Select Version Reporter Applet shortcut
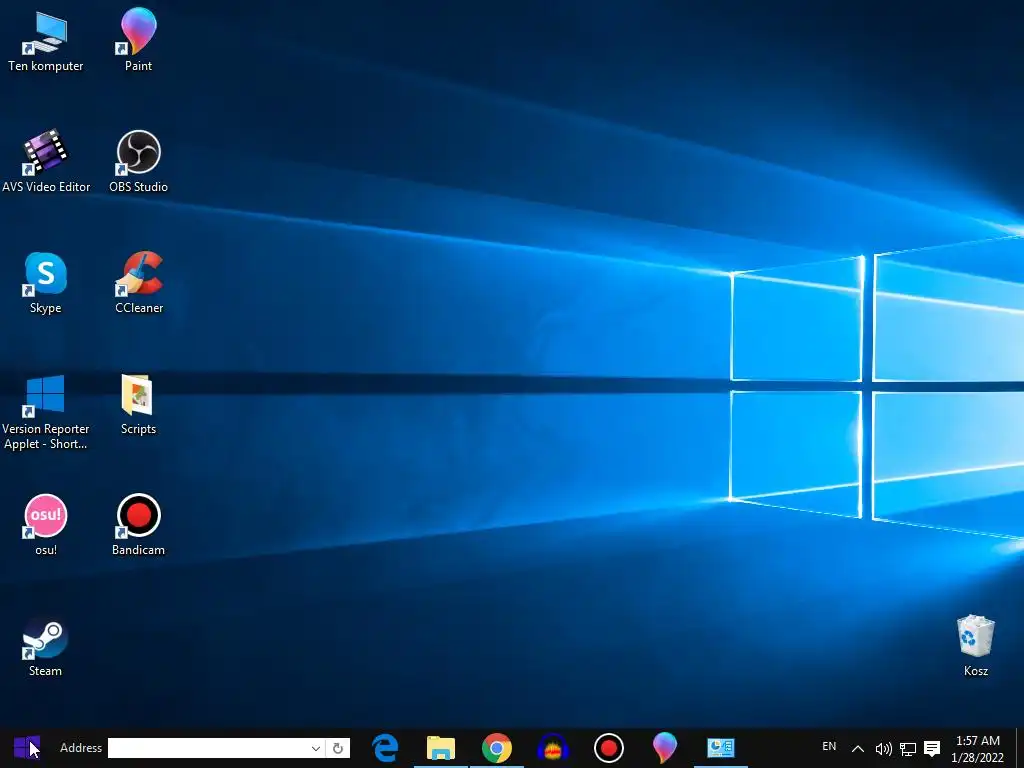Screen dimensions: 1024x768 pyautogui.click(x=46, y=411)
